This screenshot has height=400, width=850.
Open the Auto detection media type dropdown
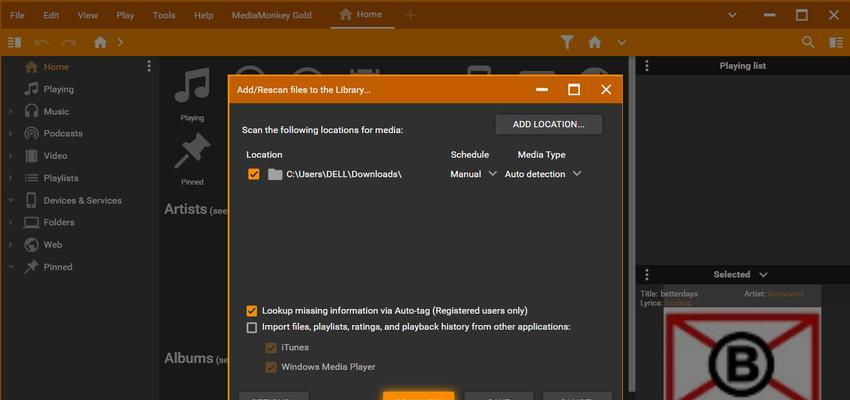click(x=543, y=174)
